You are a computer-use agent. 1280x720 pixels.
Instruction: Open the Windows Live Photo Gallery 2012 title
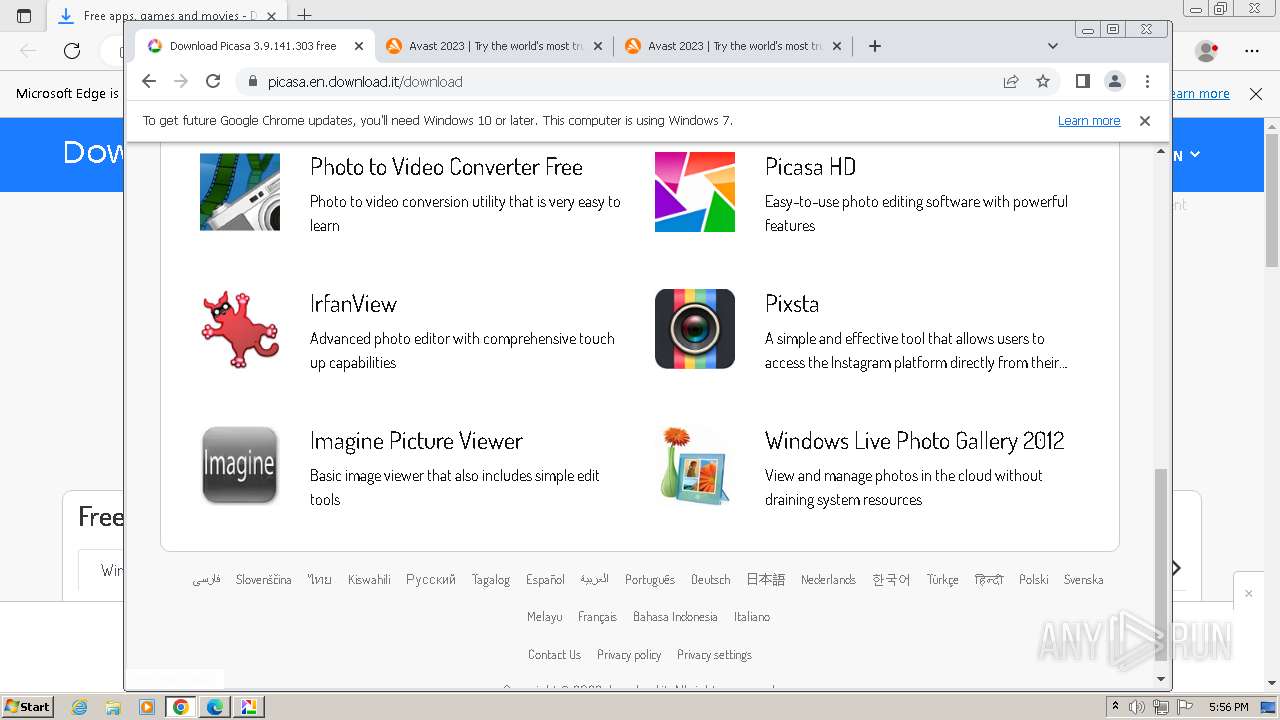point(914,441)
